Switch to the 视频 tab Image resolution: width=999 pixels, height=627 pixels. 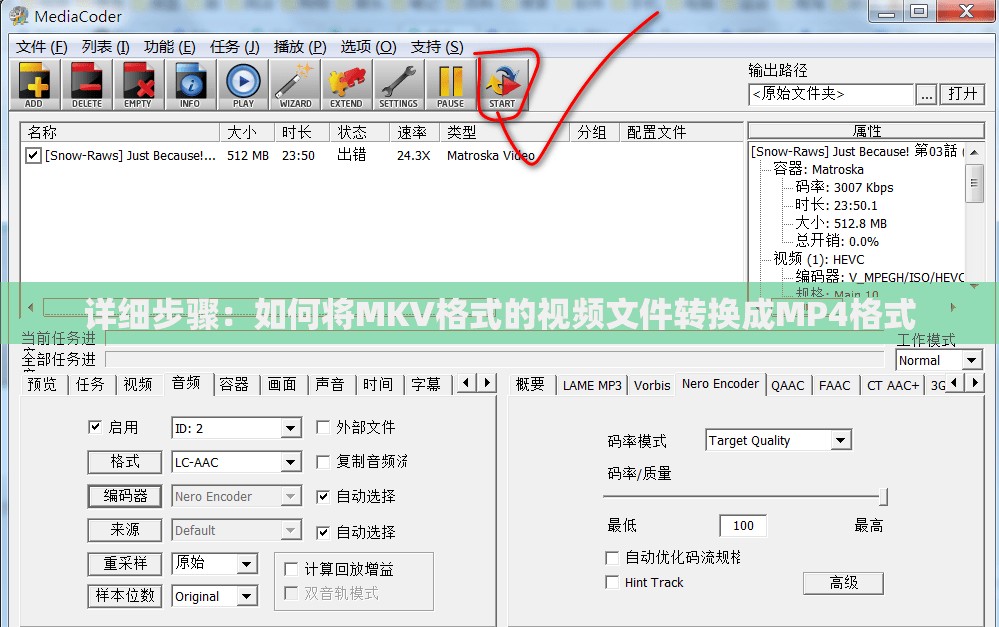point(138,384)
